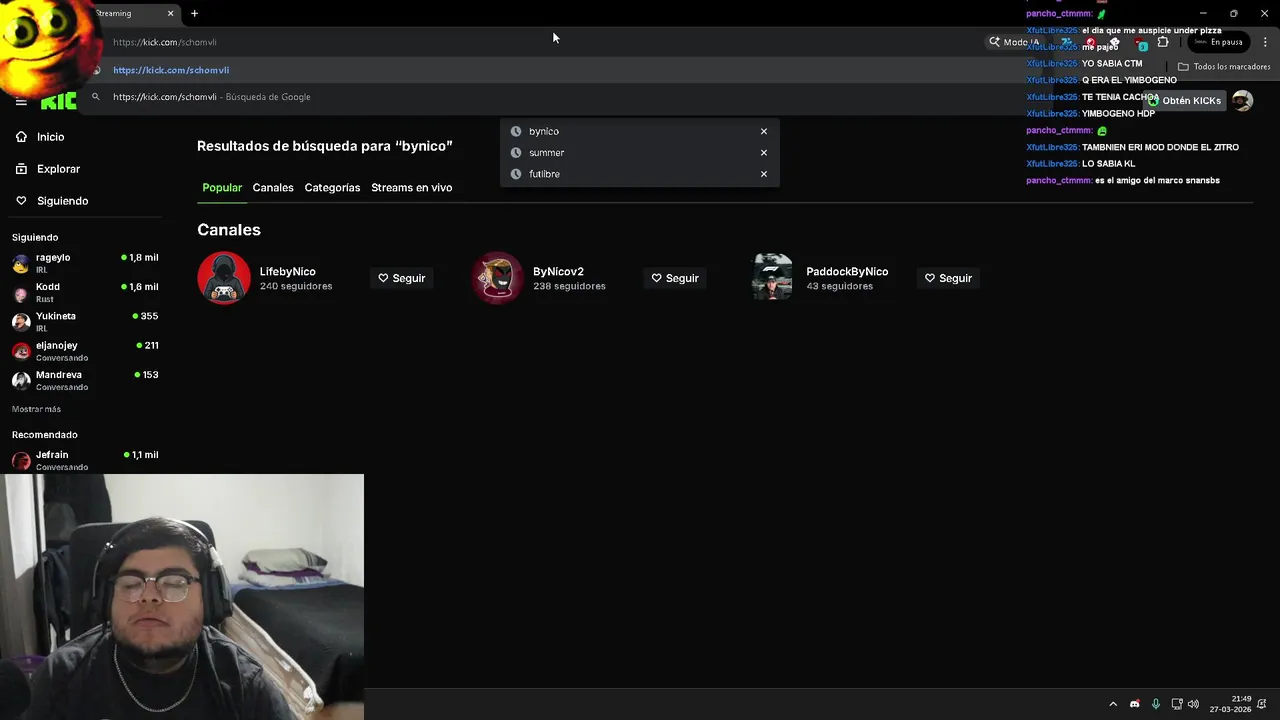Open eljanojey channel in following list
This screenshot has width=1280, height=720.
tap(85, 351)
